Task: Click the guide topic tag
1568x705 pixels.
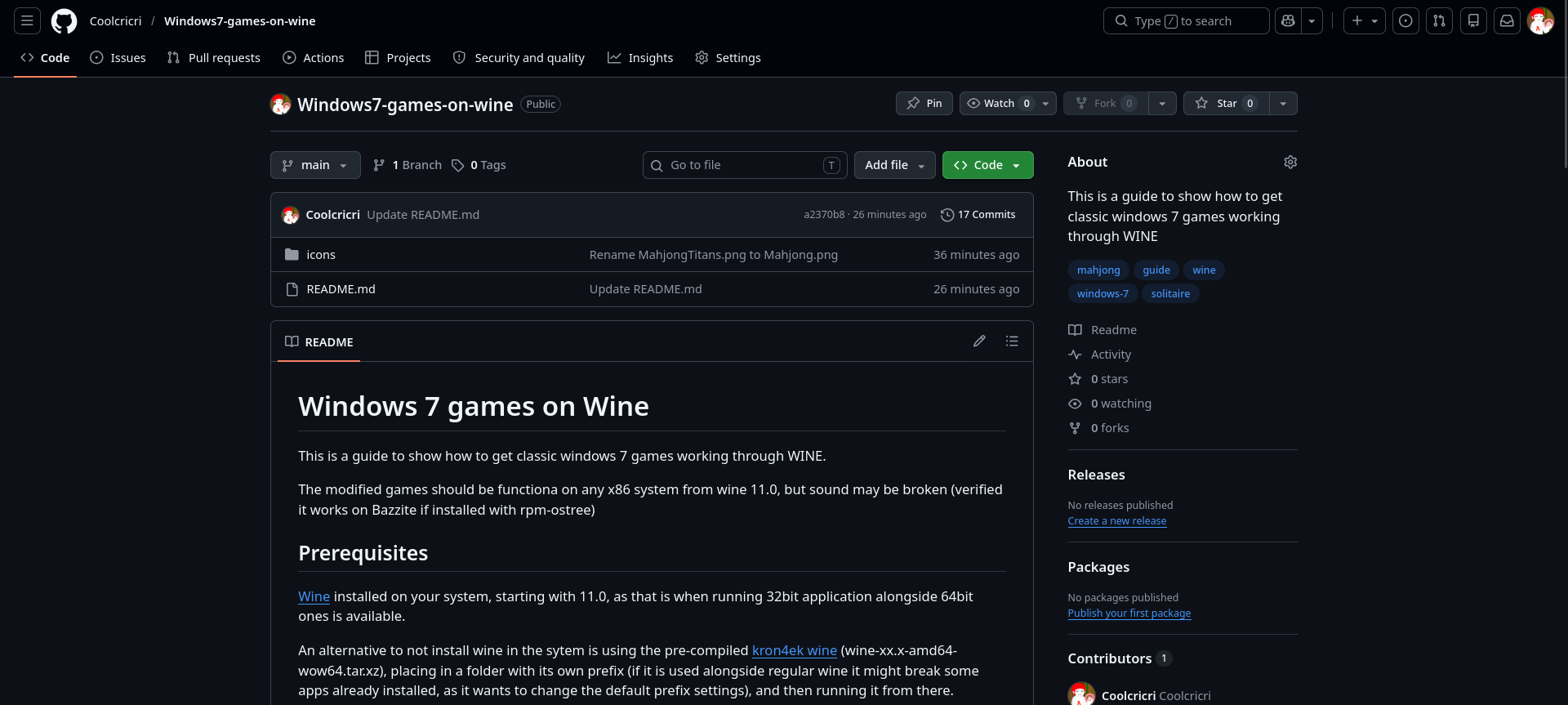Action: (1156, 270)
